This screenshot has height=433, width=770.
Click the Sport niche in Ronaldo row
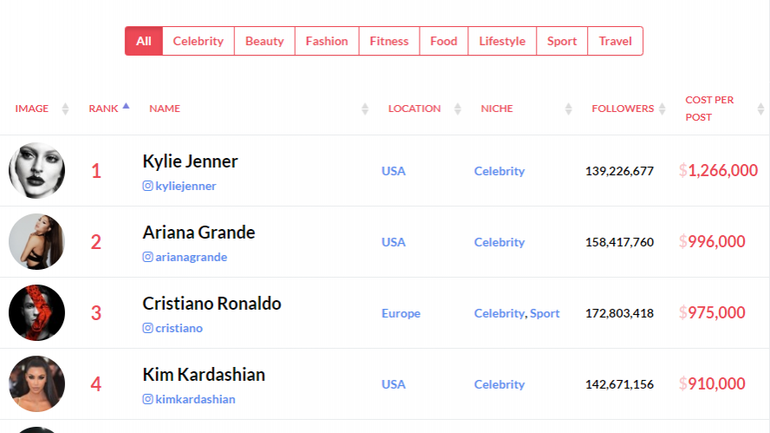[545, 314]
